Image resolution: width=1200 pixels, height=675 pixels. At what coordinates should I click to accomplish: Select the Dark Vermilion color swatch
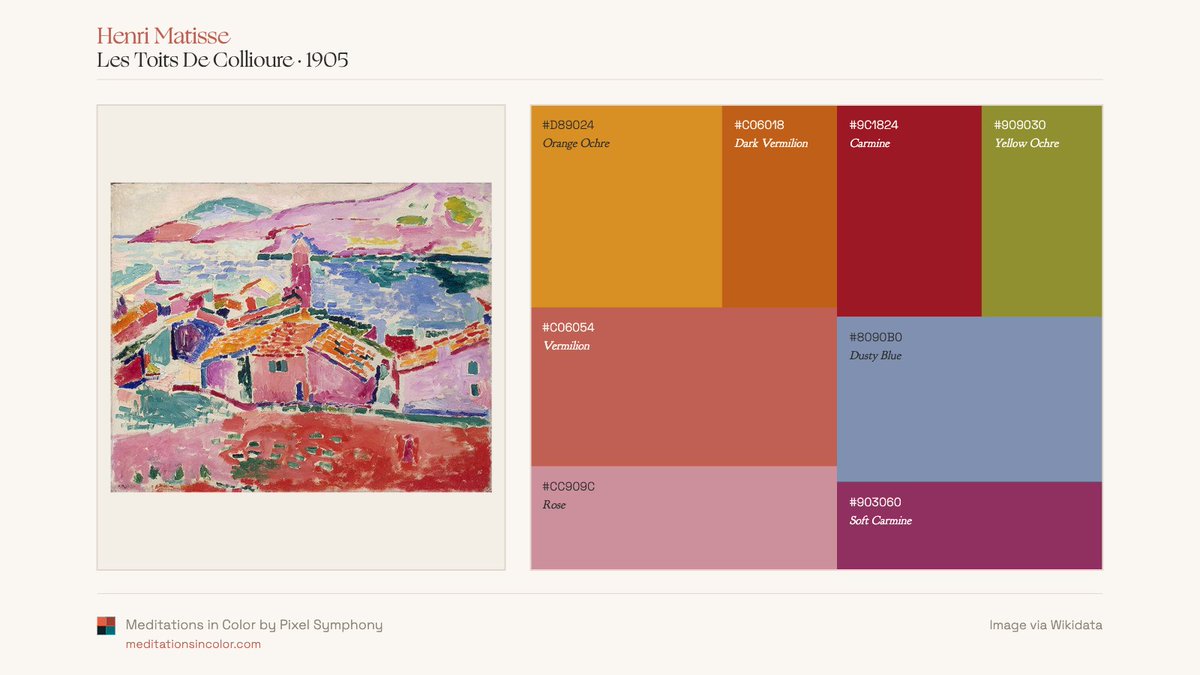[x=779, y=206]
